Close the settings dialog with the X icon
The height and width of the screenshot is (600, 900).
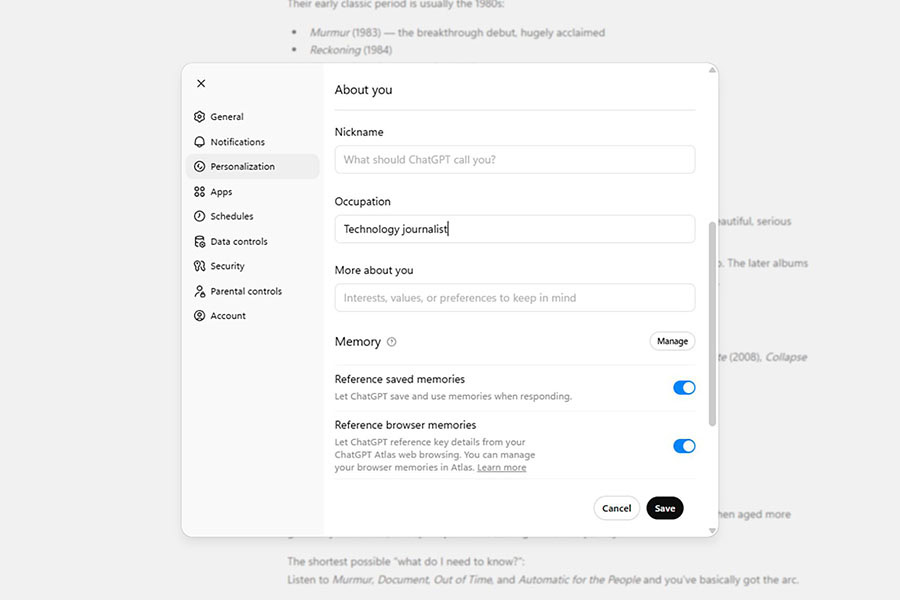click(x=201, y=83)
